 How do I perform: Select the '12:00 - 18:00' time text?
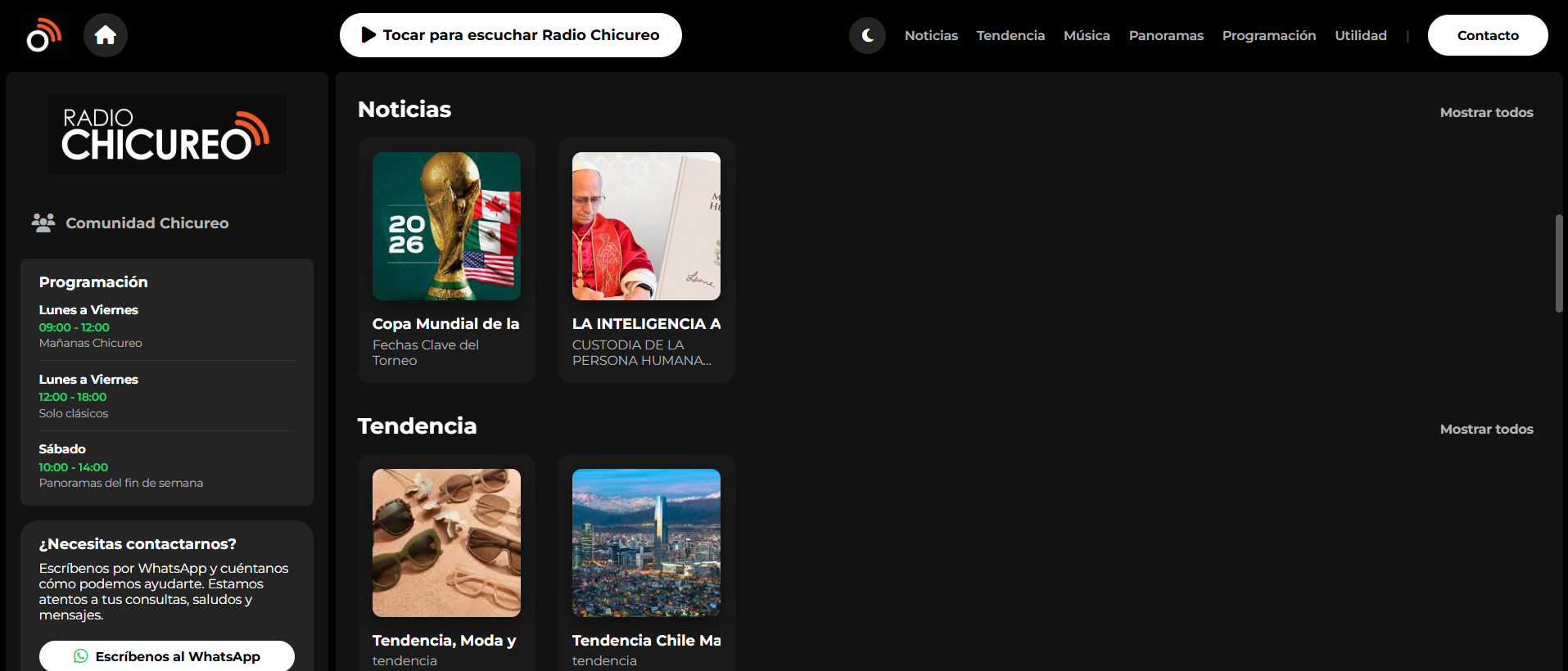tap(73, 397)
